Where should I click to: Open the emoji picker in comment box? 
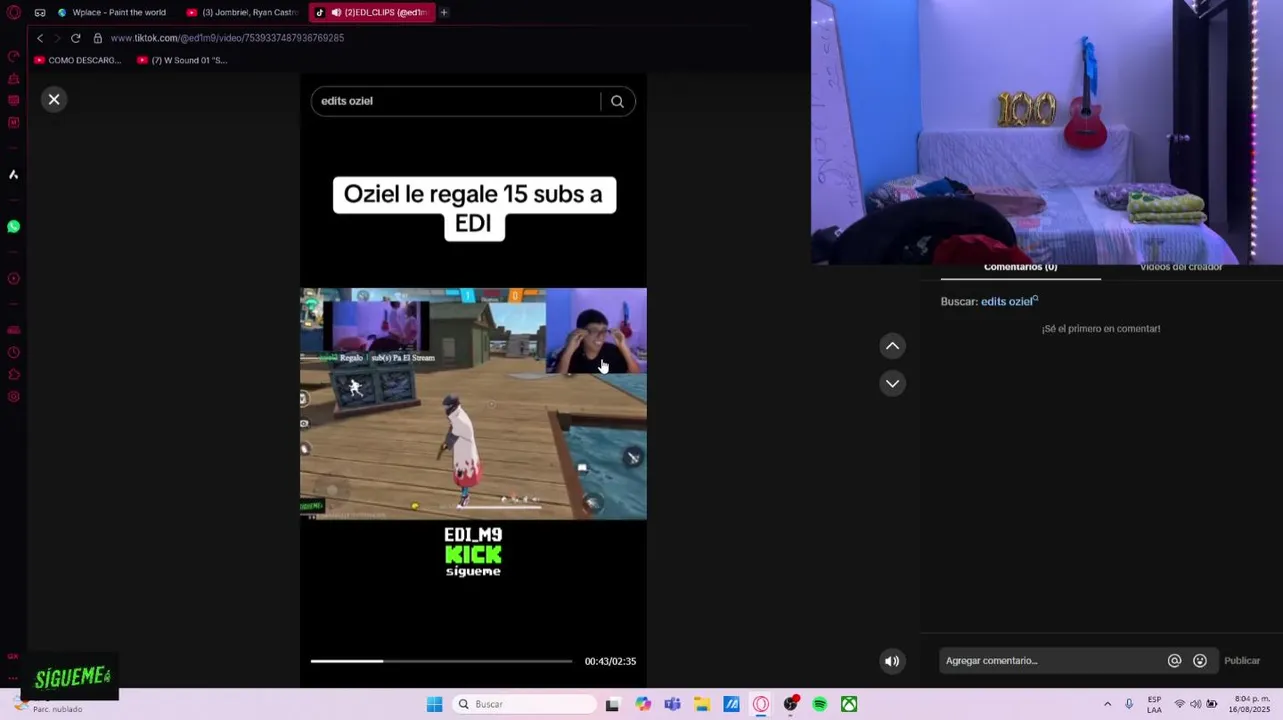tap(1200, 661)
